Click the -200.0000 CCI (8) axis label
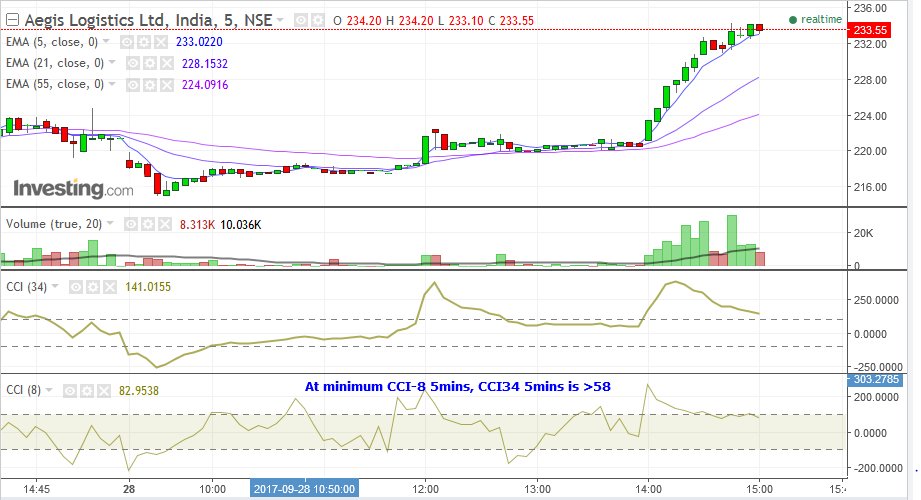The height and width of the screenshot is (500, 921). 876,468
